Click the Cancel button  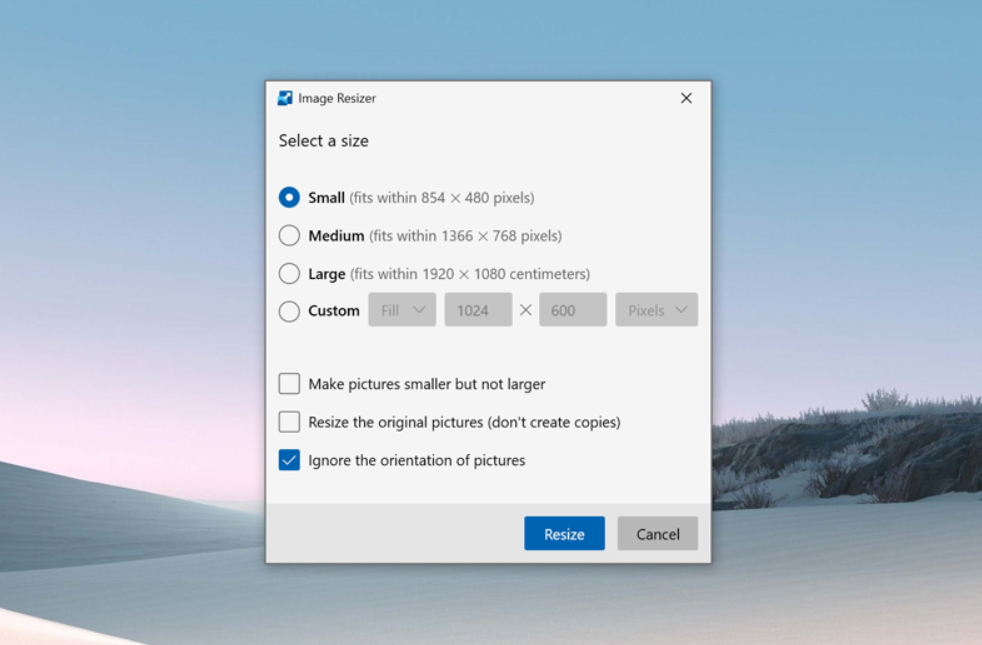pyautogui.click(x=657, y=534)
